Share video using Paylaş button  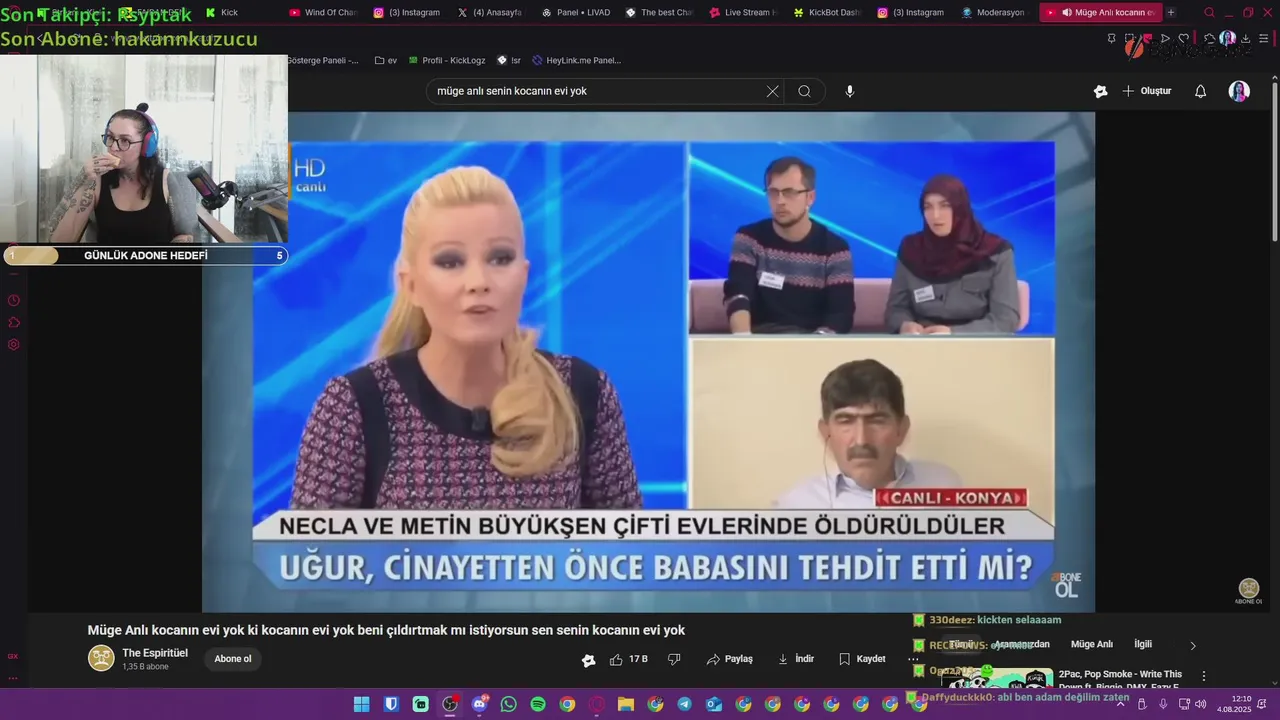[730, 659]
